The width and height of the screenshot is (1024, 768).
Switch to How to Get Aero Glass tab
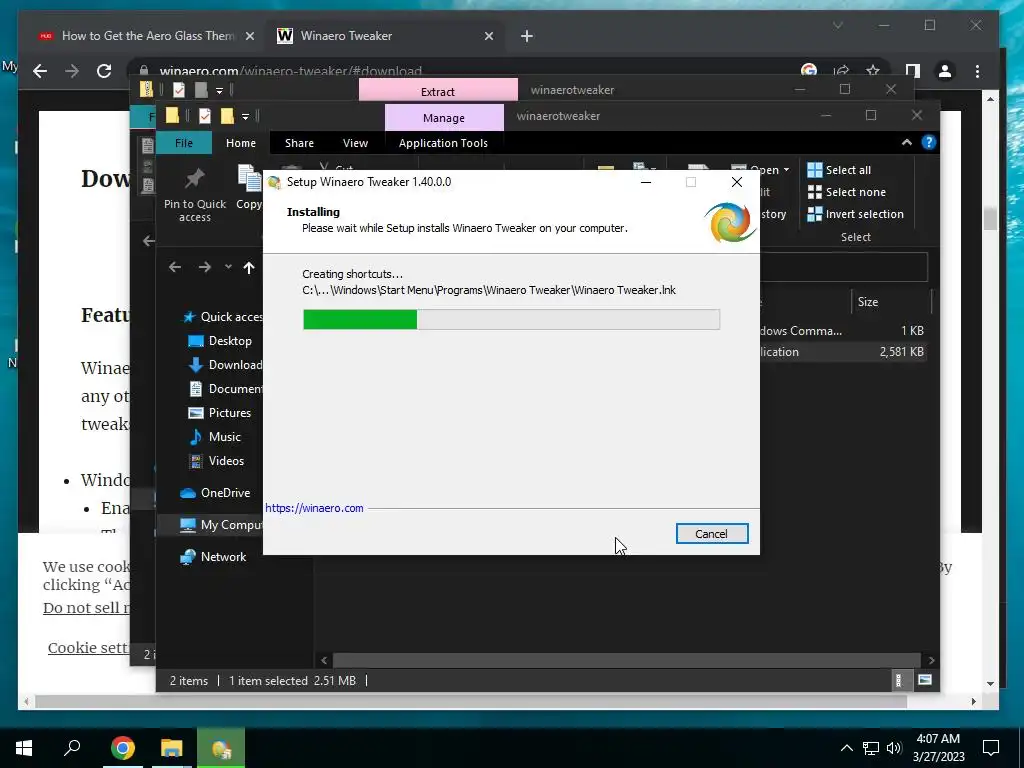pos(148,36)
